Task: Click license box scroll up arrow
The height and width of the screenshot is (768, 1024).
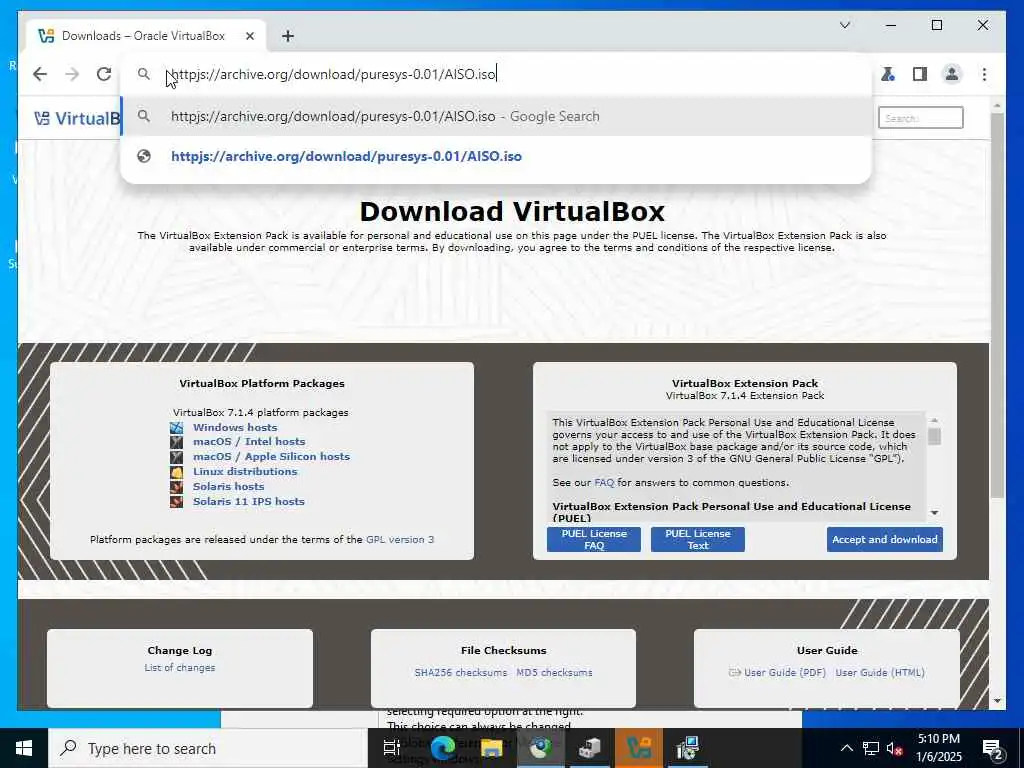Action: 934,420
